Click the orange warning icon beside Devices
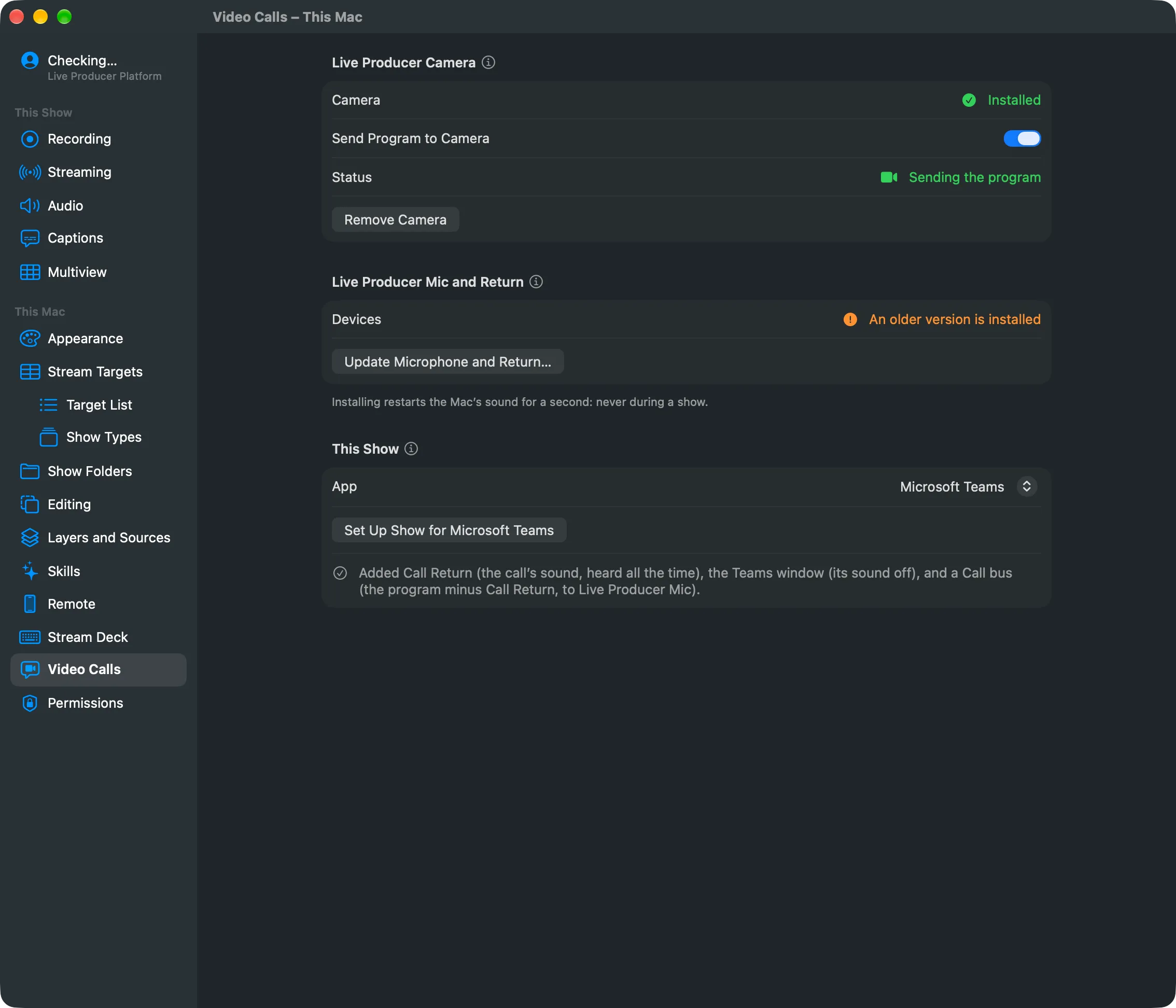This screenshot has height=1008, width=1176. pyautogui.click(x=850, y=319)
